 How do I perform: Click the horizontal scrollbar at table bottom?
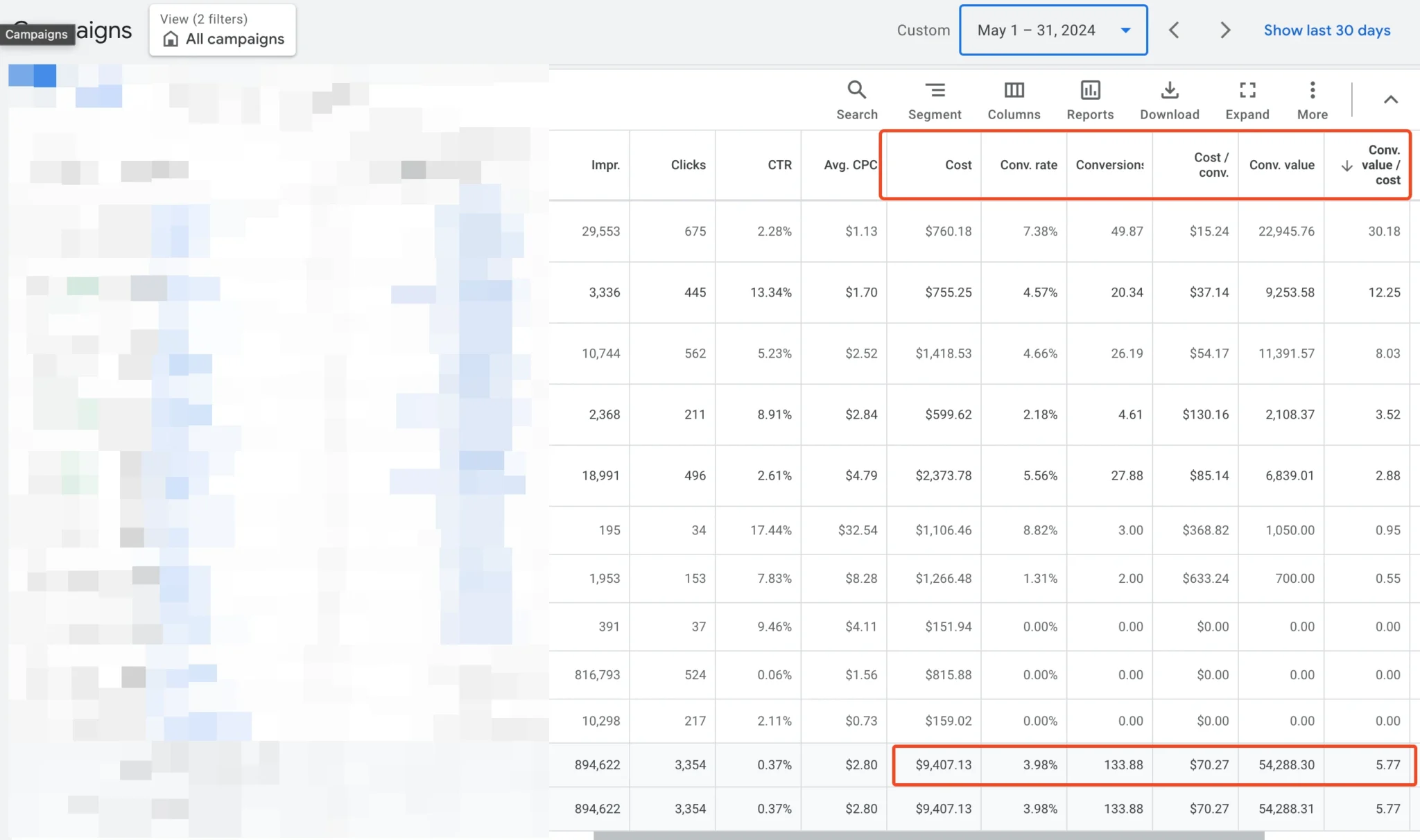[x=928, y=835]
